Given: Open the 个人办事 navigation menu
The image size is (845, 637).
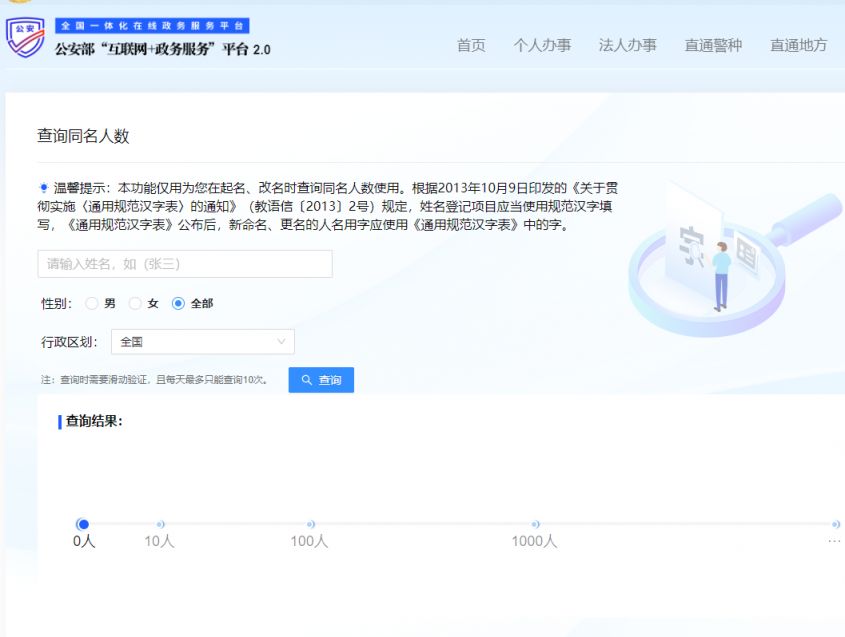Looking at the screenshot, I should [x=542, y=45].
